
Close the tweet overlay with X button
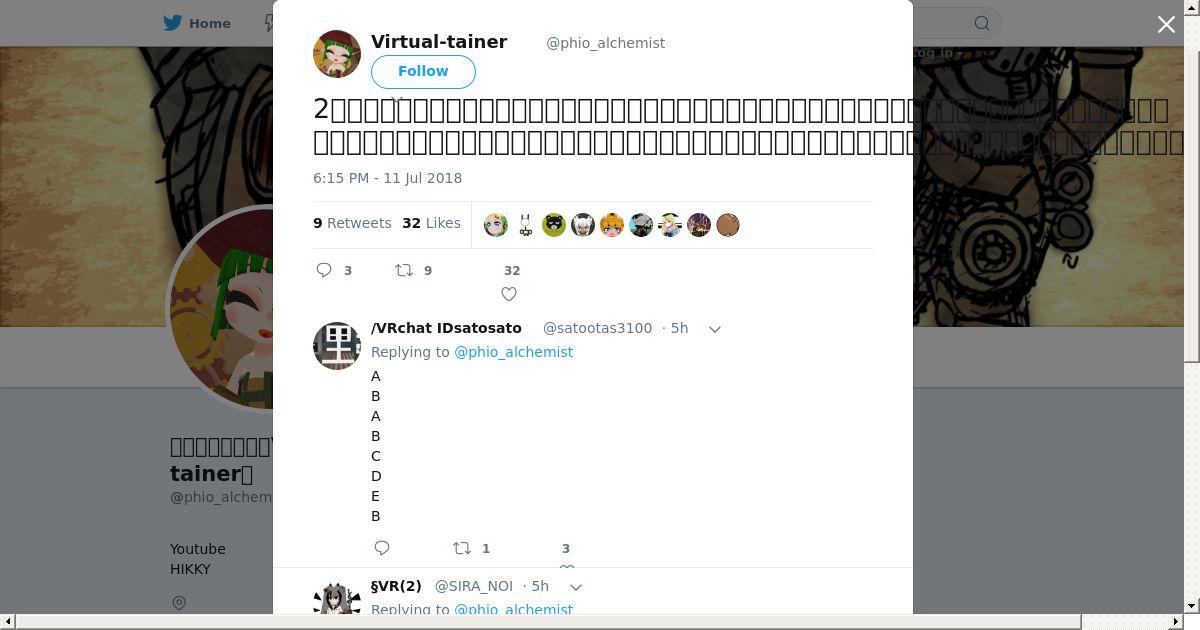(1166, 24)
